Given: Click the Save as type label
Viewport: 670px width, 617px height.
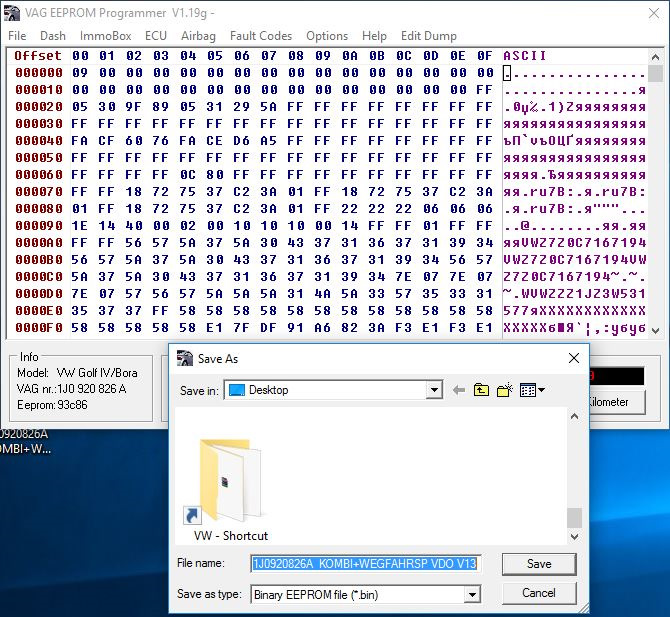Looking at the screenshot, I should pos(209,594).
